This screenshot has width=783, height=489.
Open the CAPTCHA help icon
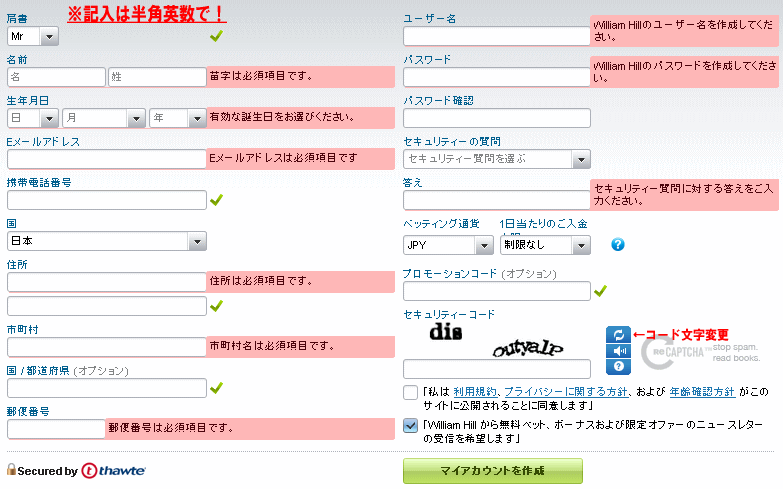coord(617,367)
